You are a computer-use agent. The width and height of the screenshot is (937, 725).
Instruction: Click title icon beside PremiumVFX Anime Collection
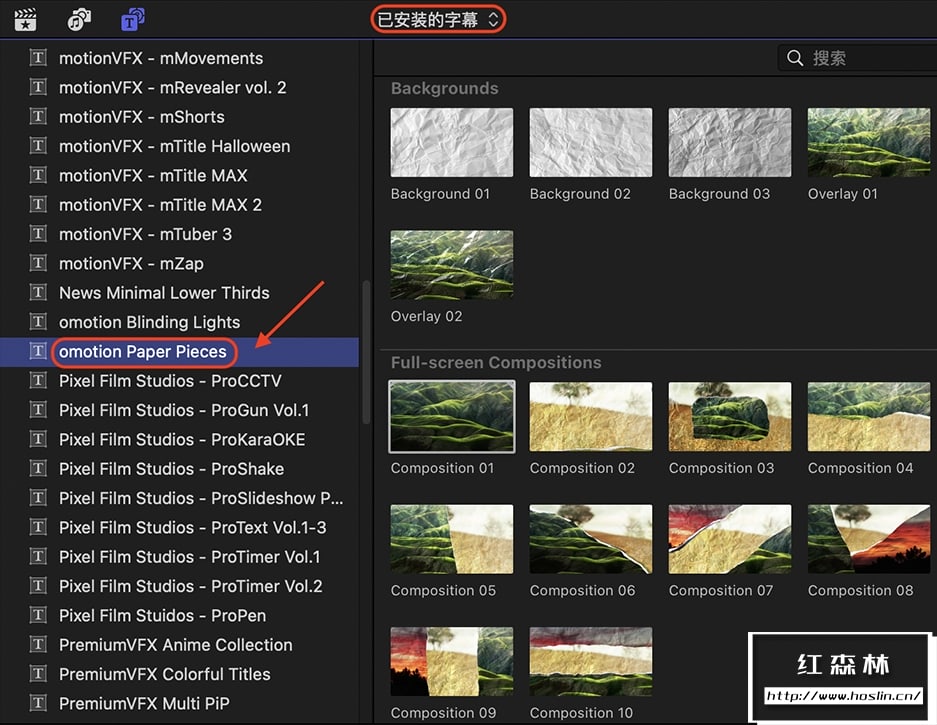pos(38,644)
